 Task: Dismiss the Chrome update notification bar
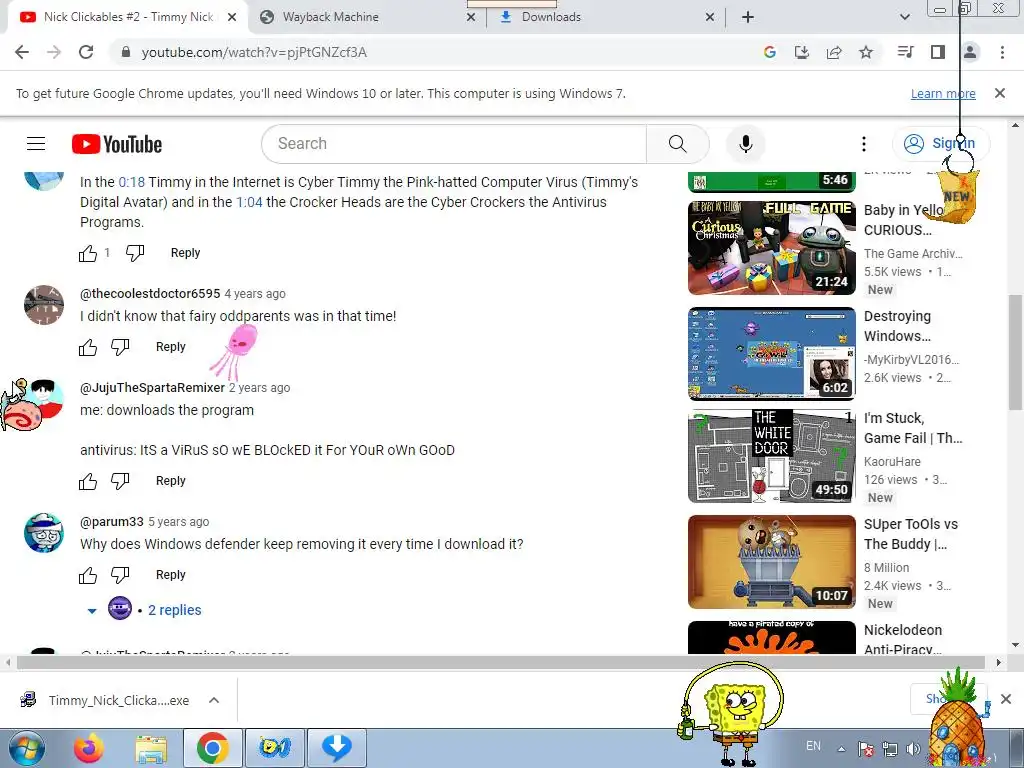tap(1000, 93)
